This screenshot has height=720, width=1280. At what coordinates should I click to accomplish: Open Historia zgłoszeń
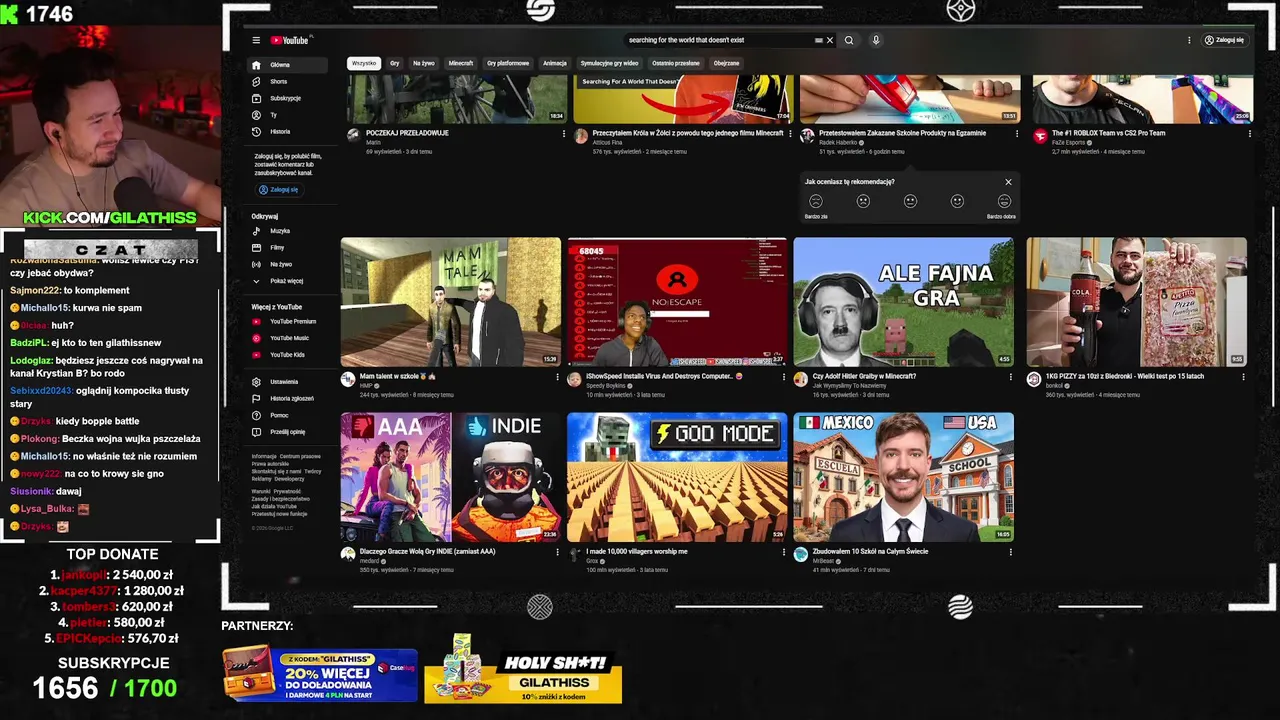pyautogui.click(x=289, y=398)
